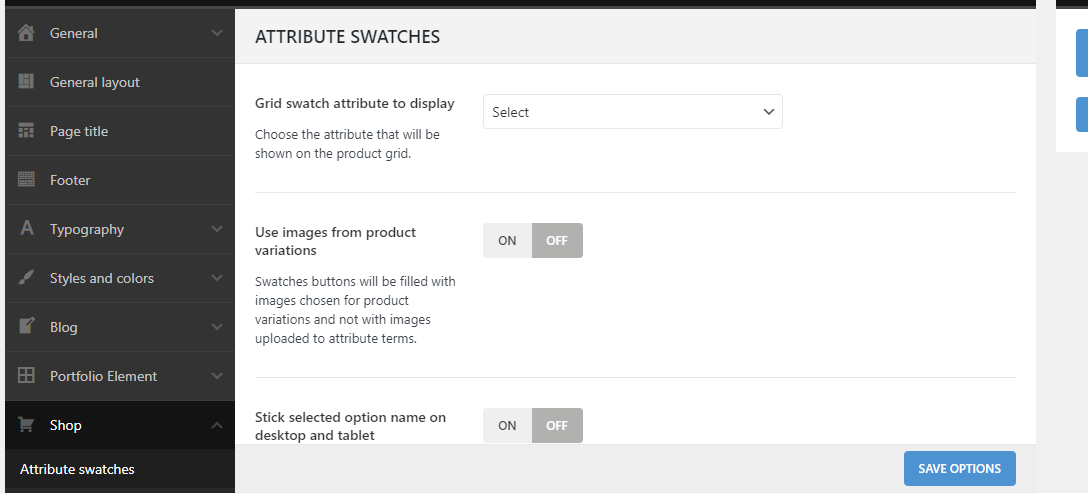1088x493 pixels.
Task: Set product variation images toggle to OFF
Action: click(557, 241)
